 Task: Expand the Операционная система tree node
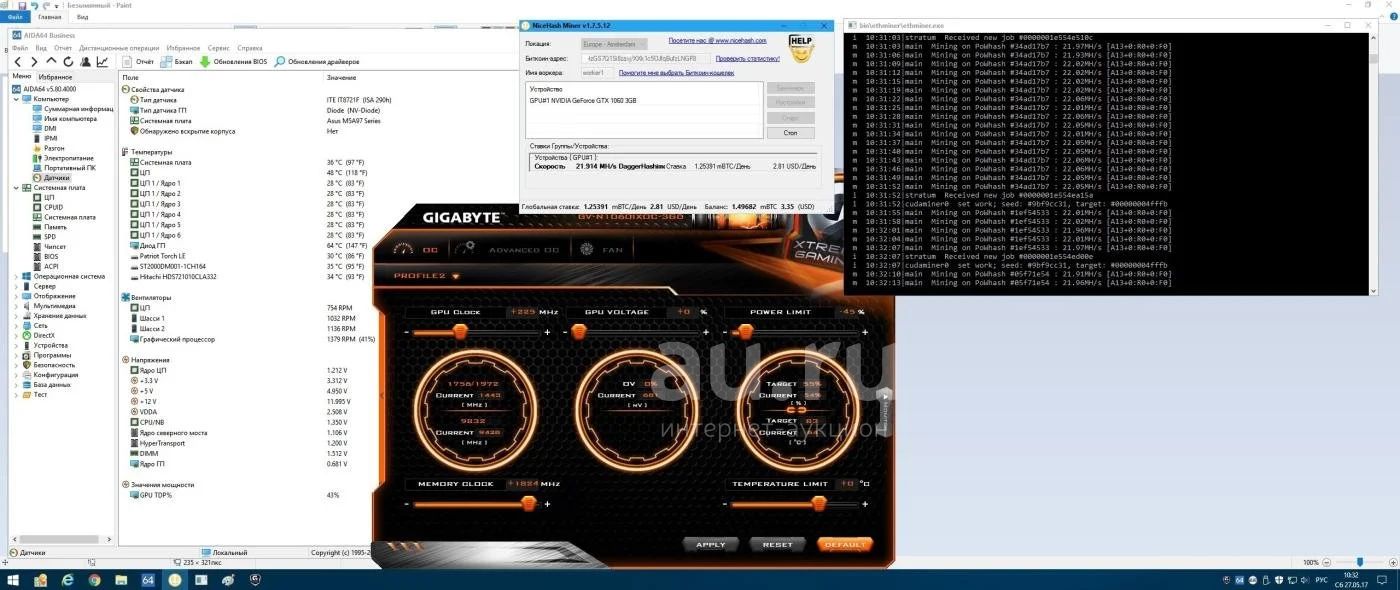[15, 276]
